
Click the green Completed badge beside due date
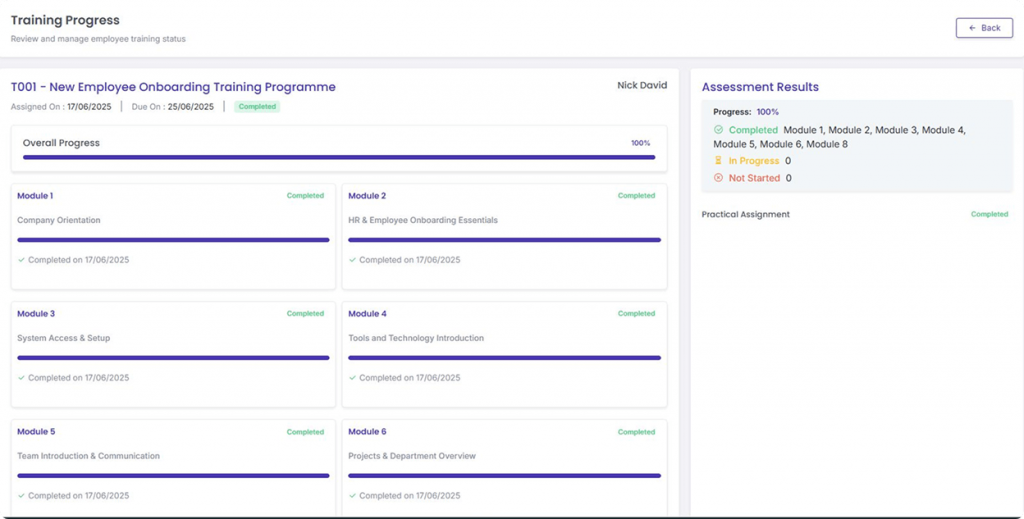257,106
